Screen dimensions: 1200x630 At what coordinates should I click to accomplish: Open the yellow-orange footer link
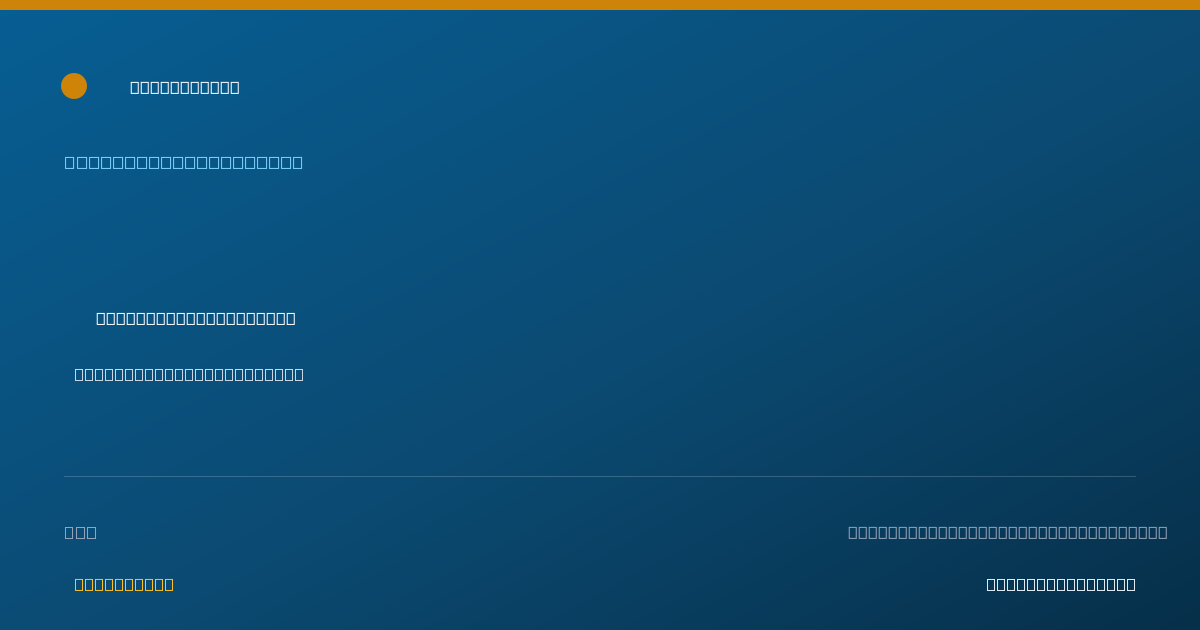pos(124,584)
